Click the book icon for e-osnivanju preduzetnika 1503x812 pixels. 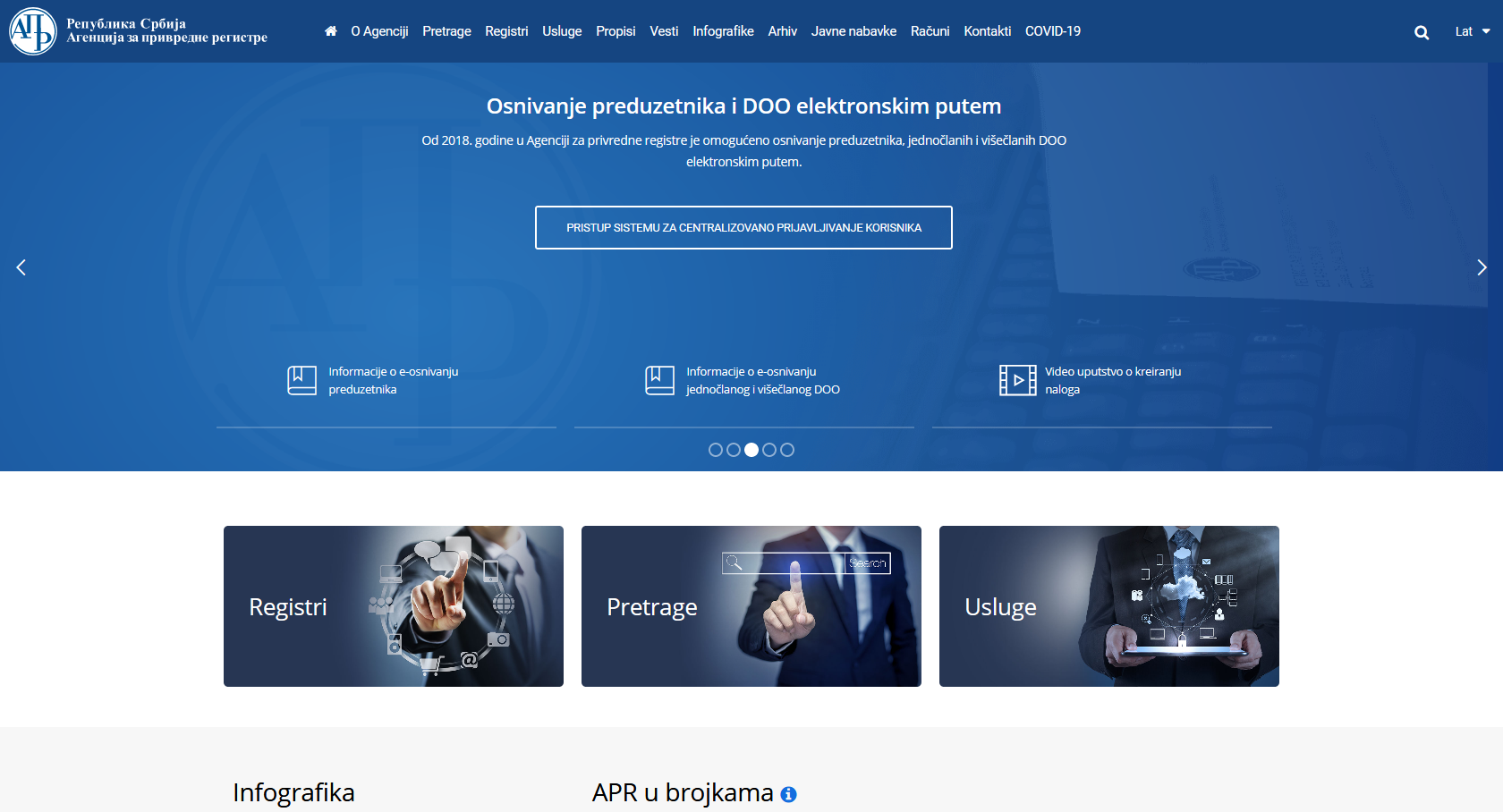[301, 380]
